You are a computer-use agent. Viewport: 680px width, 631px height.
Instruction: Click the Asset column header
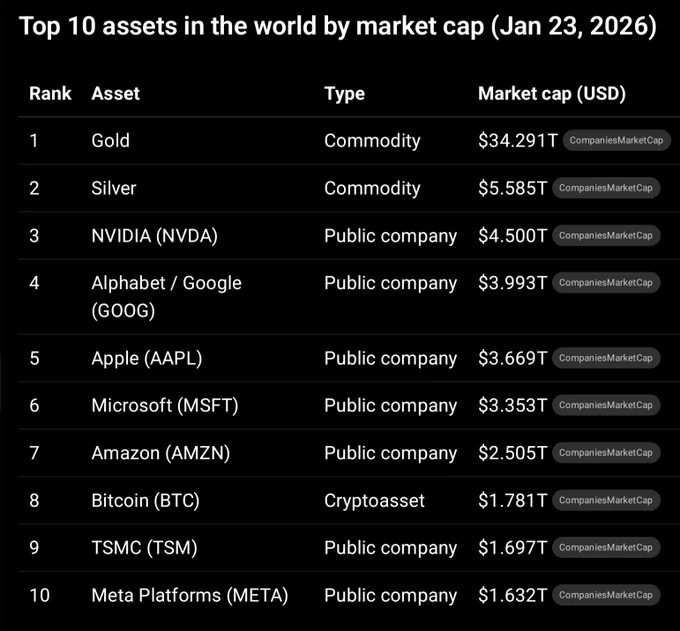click(x=116, y=94)
